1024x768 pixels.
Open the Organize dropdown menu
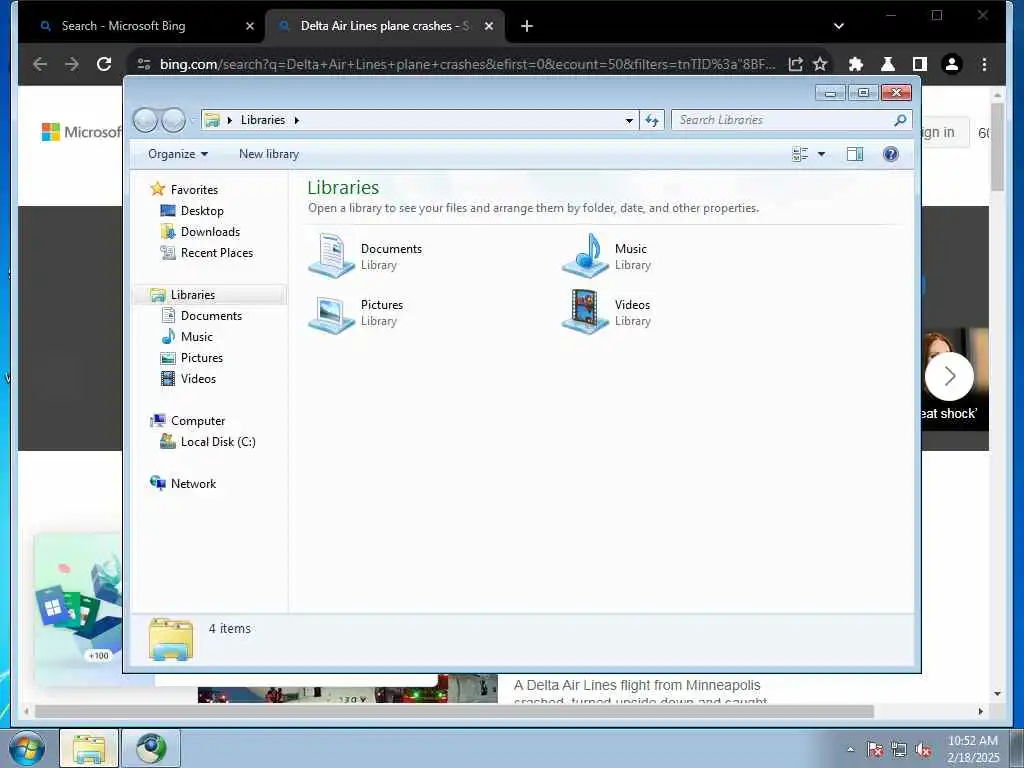[x=178, y=154]
